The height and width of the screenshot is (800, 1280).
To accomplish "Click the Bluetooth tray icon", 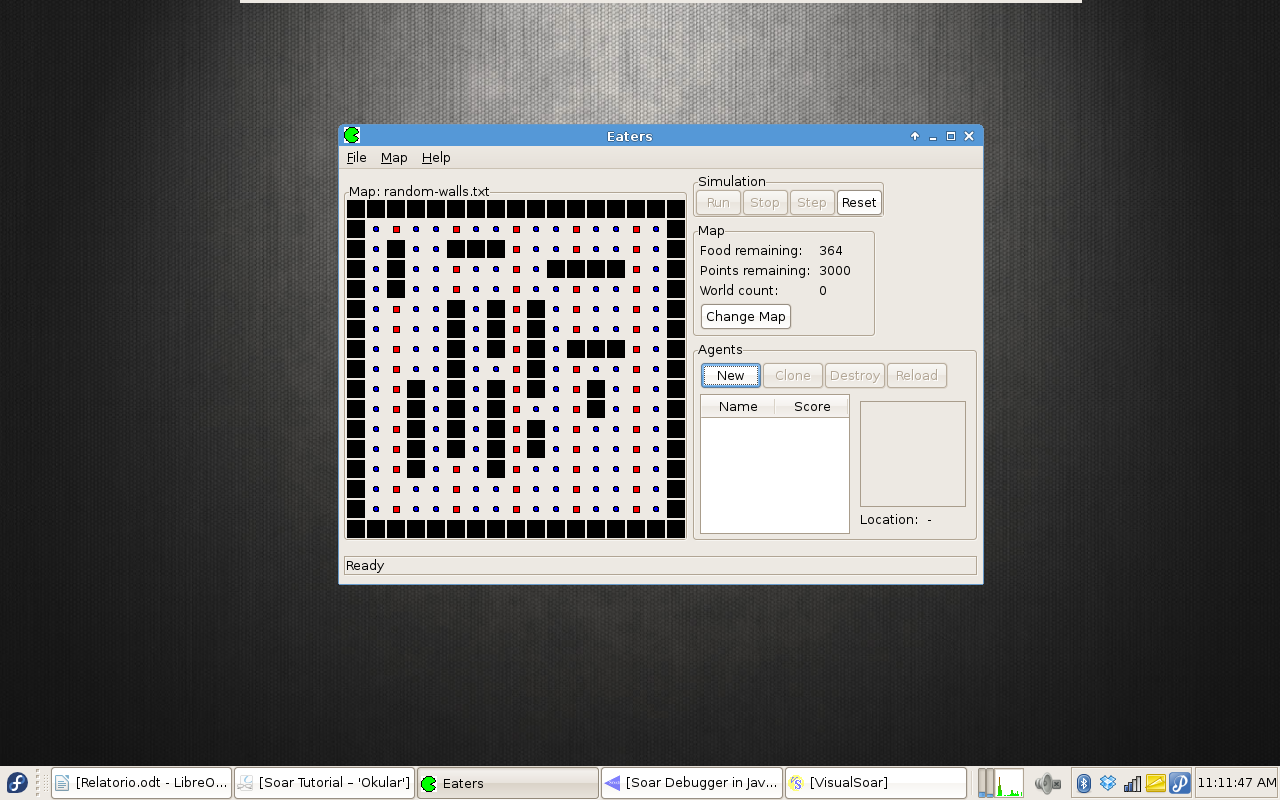I will click(x=1083, y=783).
